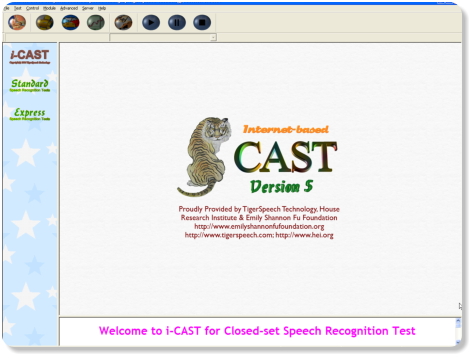474x360 pixels.
Task: Click the green chart graph toolbar icon
Action: pyautogui.click(x=96, y=23)
